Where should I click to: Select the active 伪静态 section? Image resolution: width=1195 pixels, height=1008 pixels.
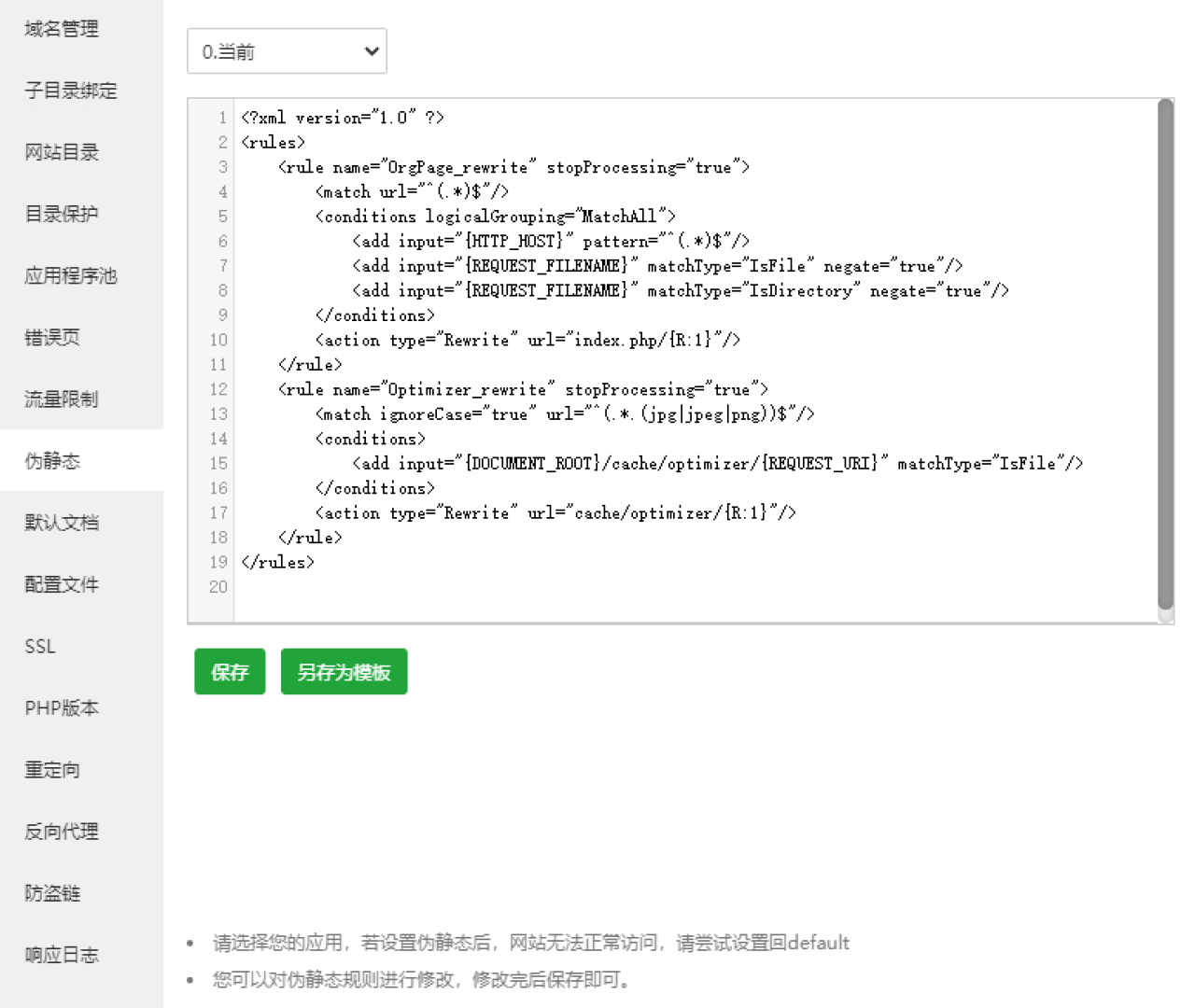(51, 460)
